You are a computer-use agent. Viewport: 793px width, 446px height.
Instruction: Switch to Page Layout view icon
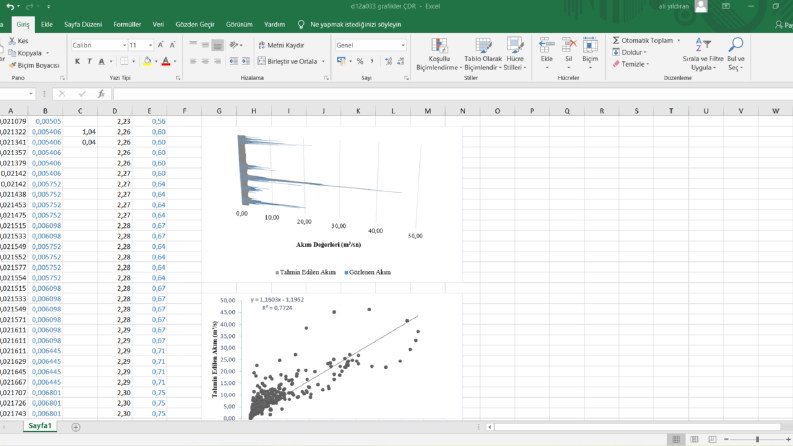click(x=694, y=439)
